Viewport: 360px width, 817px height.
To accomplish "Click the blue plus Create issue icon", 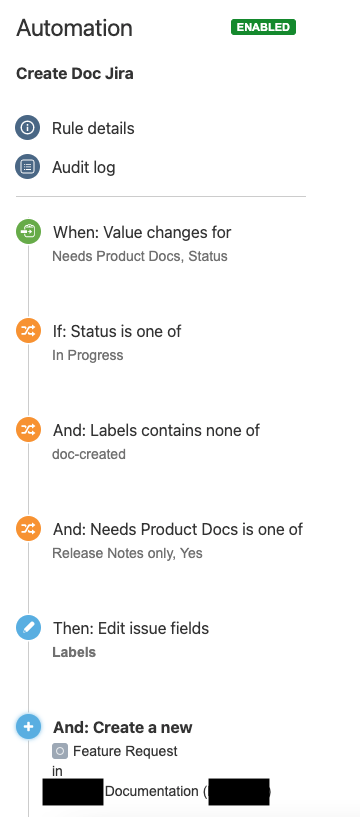I will pyautogui.click(x=28, y=727).
